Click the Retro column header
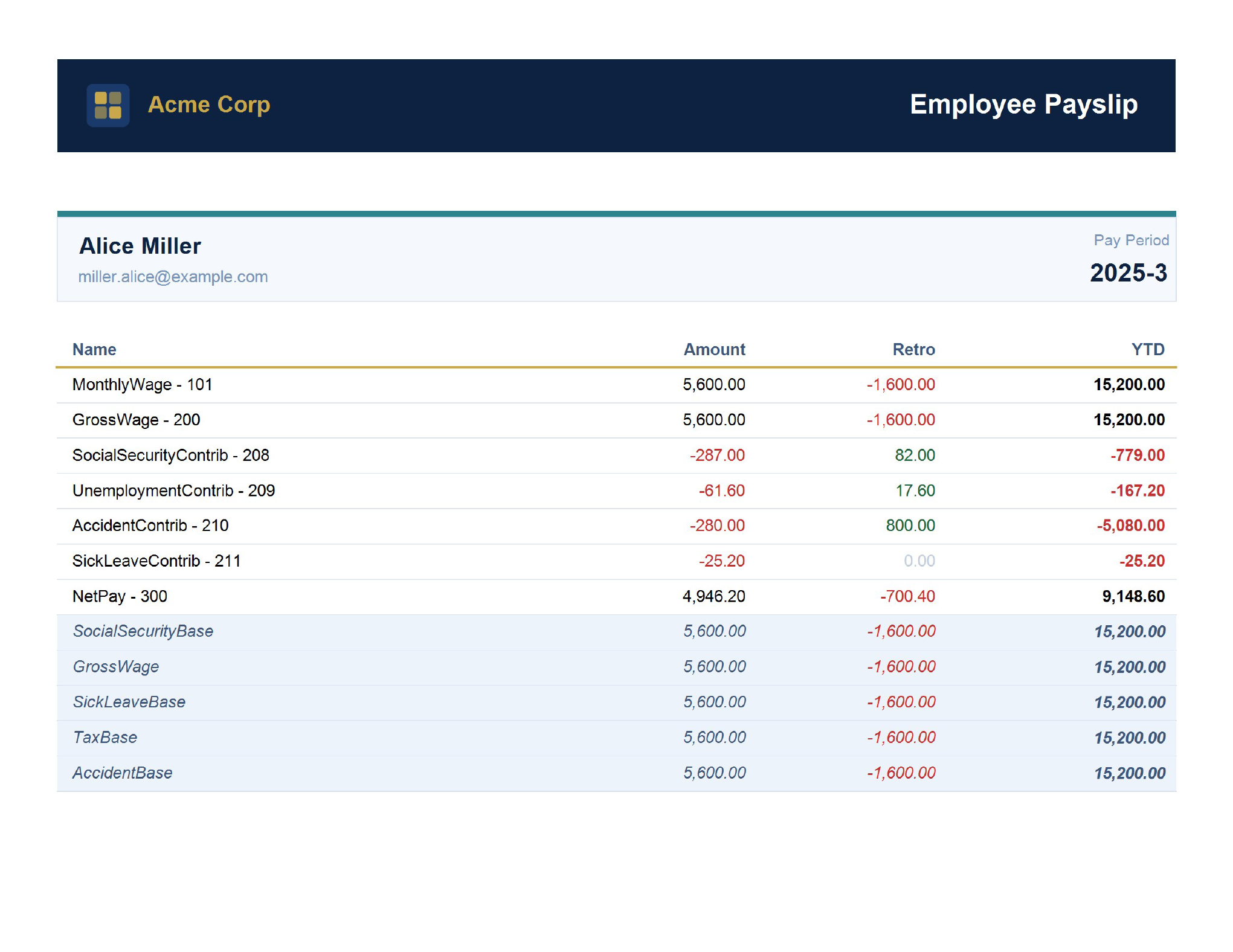Screen dimensions: 1233x952 (913, 349)
